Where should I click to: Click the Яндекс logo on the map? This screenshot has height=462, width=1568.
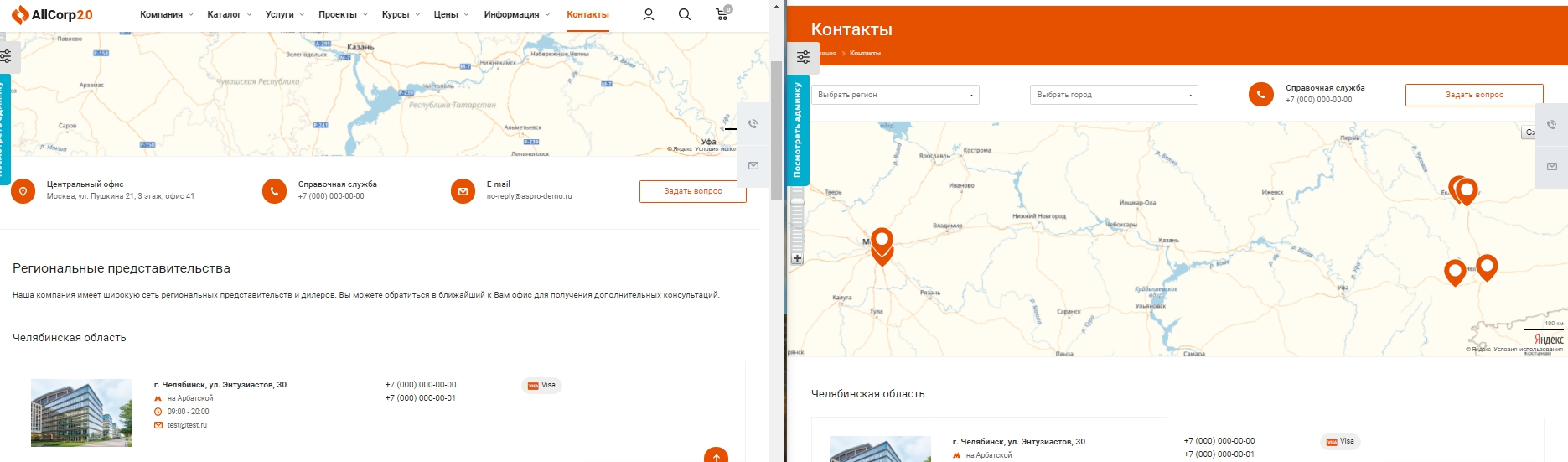pos(1549,340)
